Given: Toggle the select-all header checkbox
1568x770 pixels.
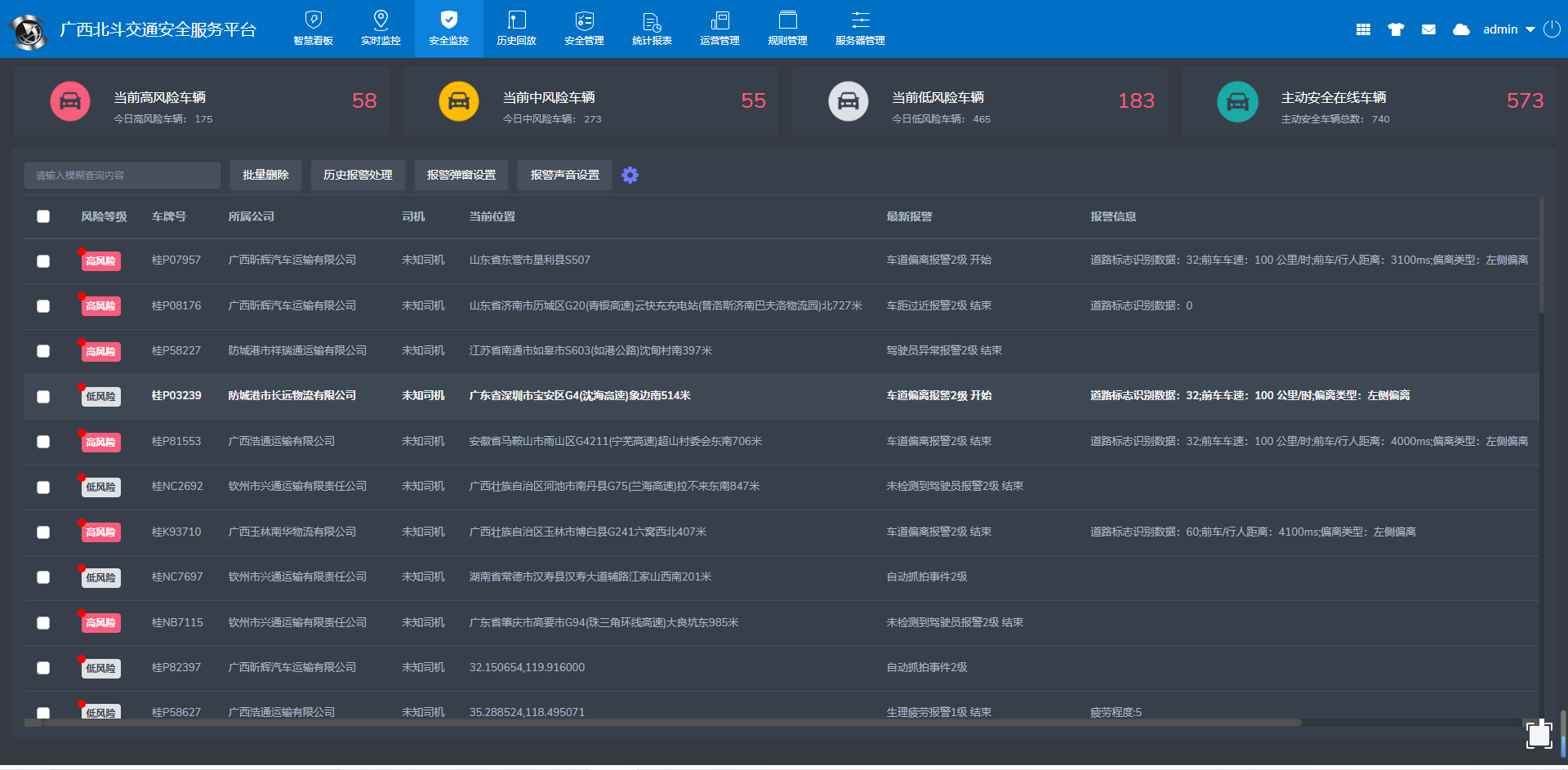Looking at the screenshot, I should click(x=43, y=216).
